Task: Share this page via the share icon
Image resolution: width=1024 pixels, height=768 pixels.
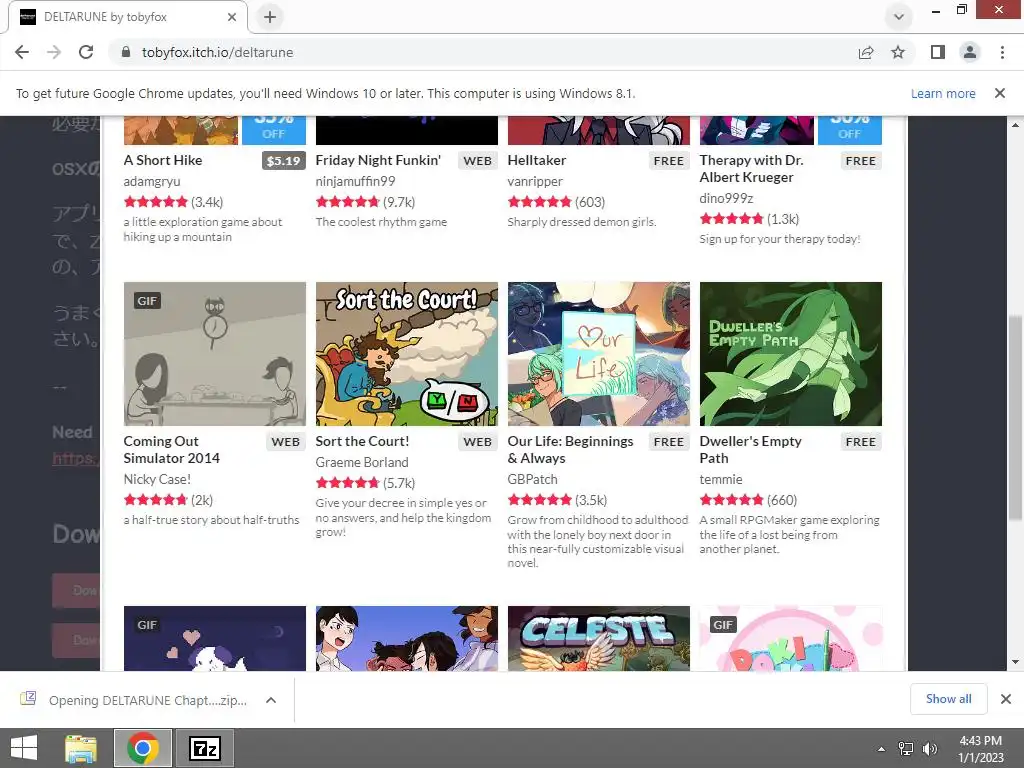Action: (866, 52)
